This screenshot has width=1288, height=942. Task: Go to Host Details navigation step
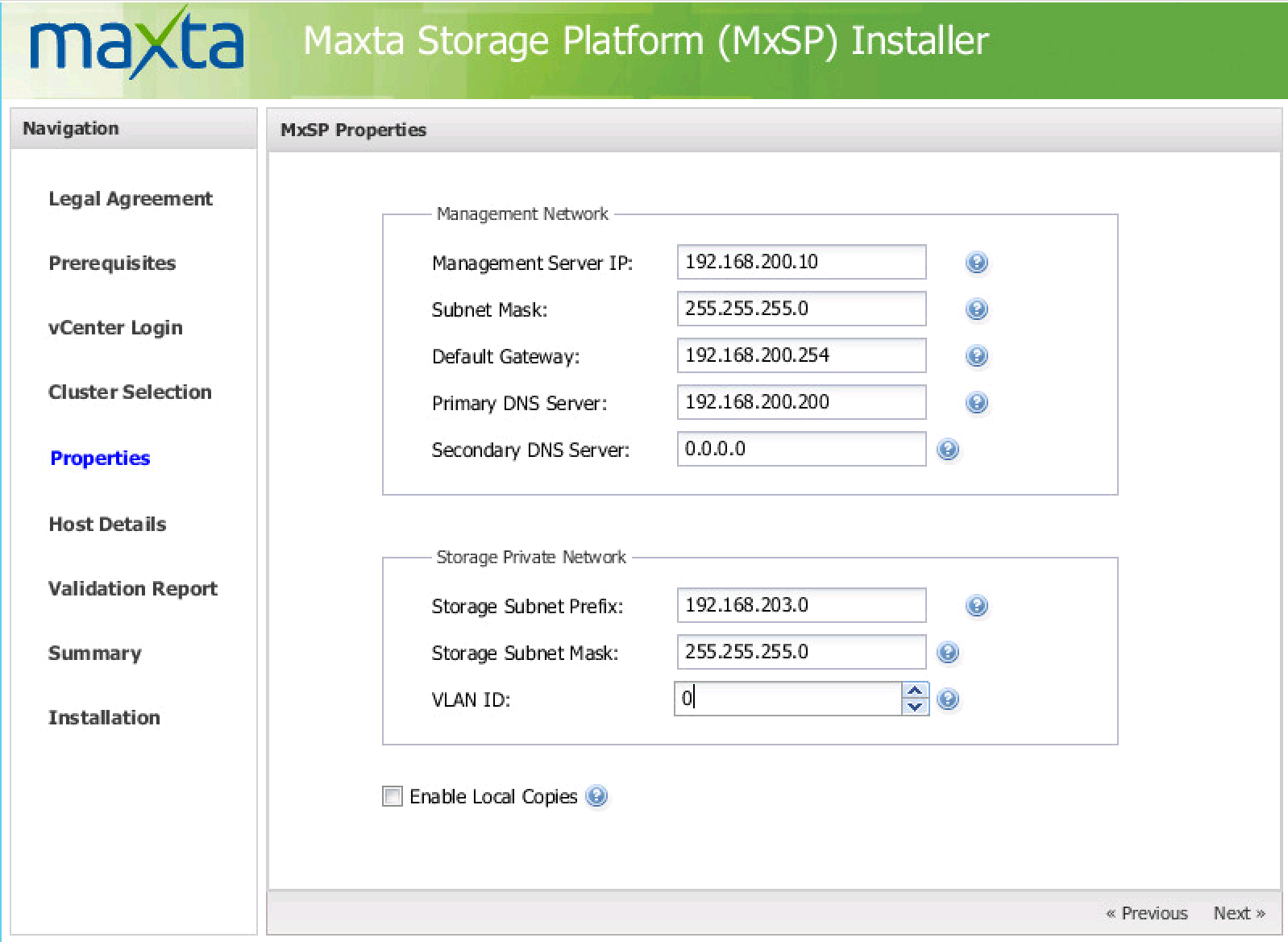click(x=107, y=524)
